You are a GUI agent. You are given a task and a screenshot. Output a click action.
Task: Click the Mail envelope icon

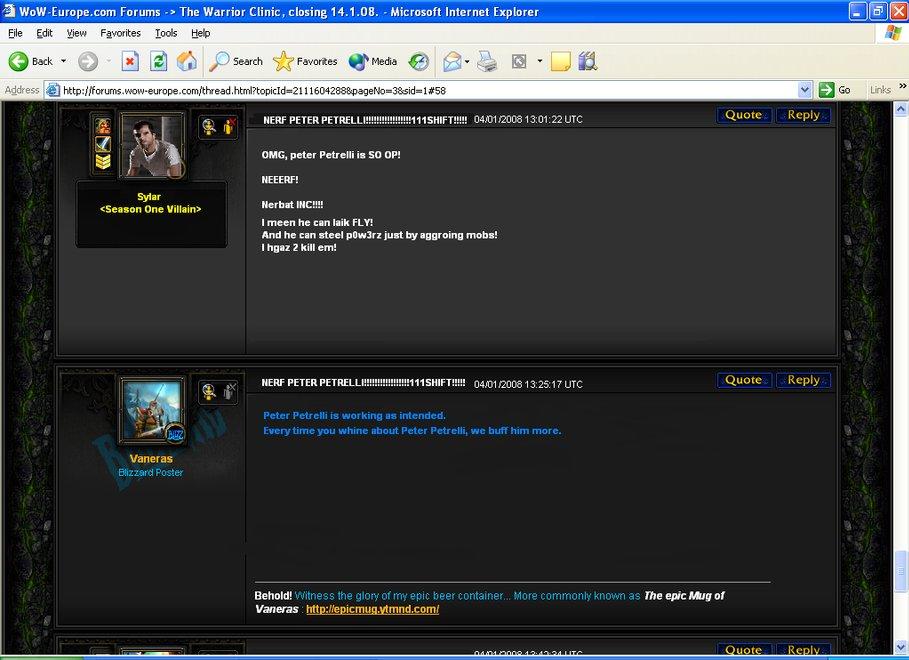pyautogui.click(x=452, y=61)
